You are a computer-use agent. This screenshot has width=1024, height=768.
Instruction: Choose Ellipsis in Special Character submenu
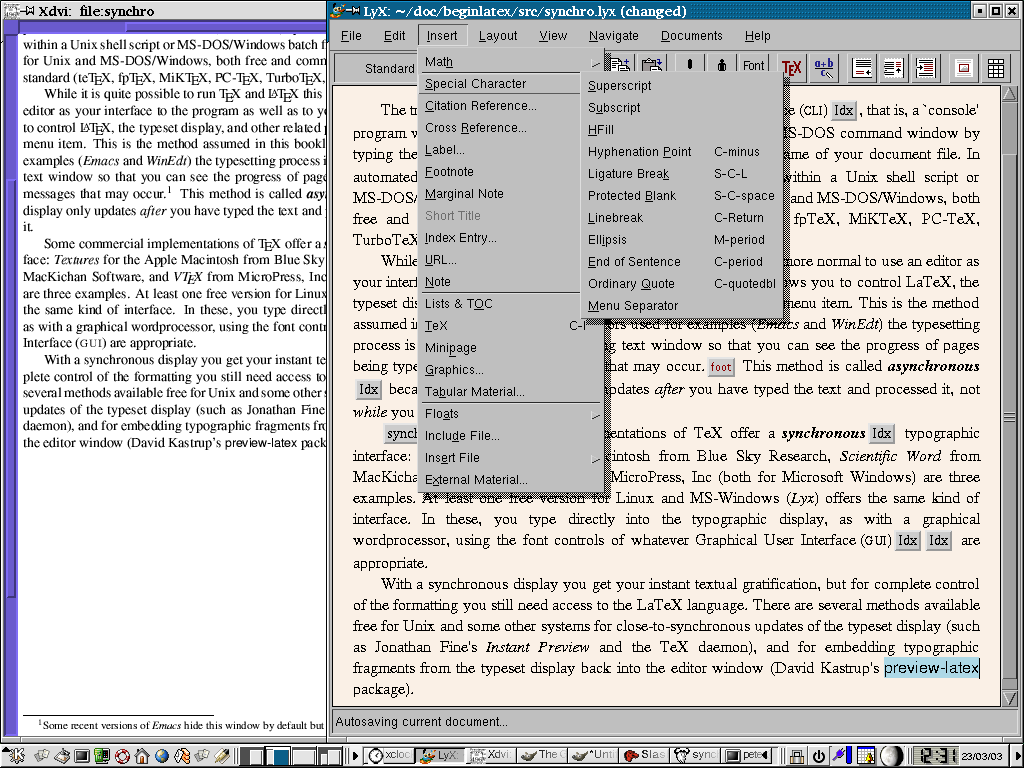(x=606, y=240)
